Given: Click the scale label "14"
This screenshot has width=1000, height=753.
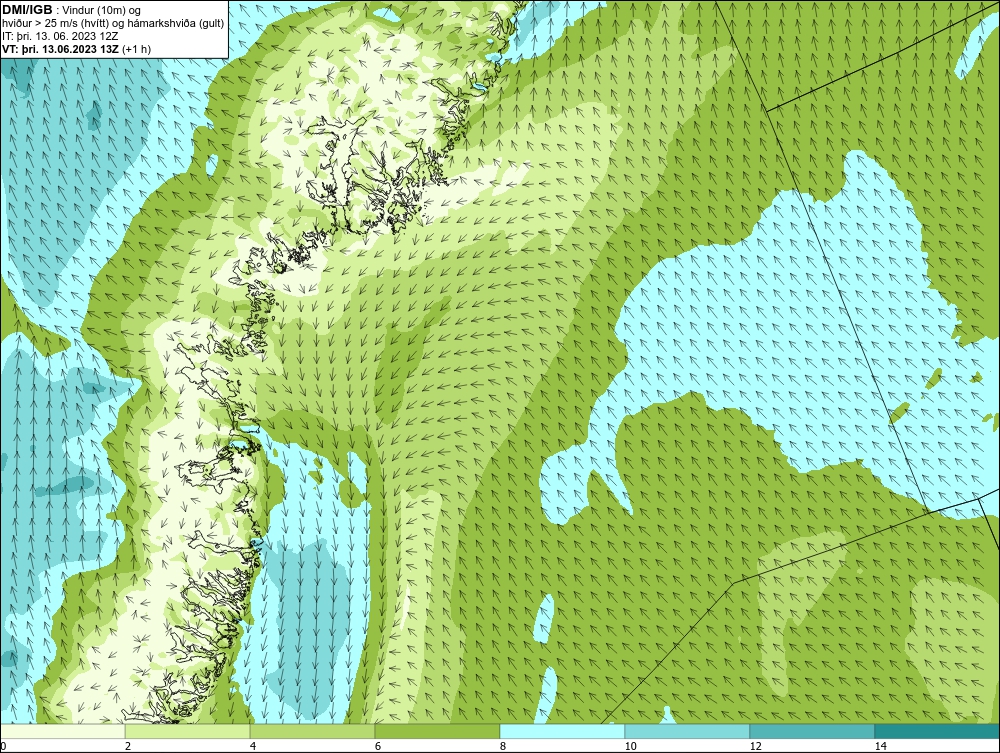Looking at the screenshot, I should point(881,747).
